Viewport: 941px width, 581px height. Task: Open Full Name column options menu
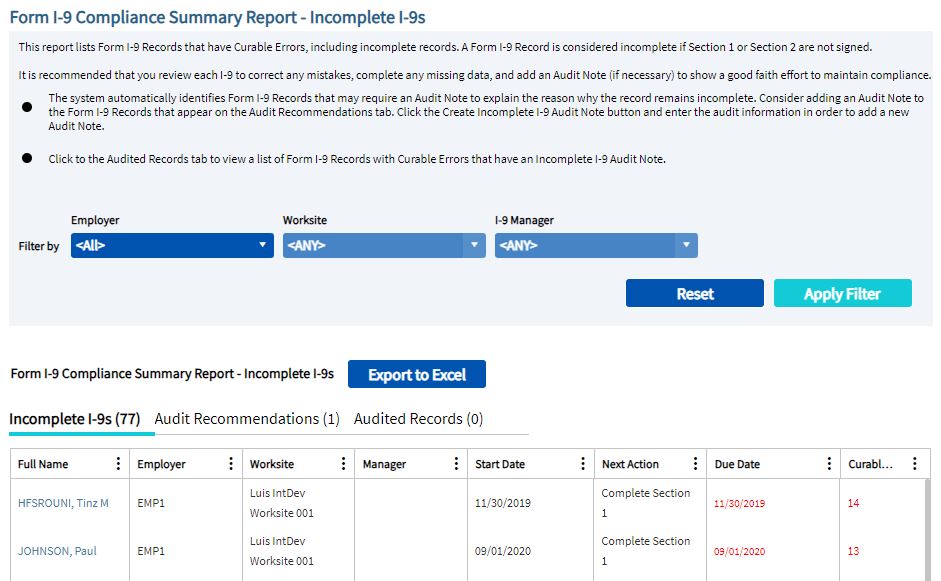click(x=118, y=463)
